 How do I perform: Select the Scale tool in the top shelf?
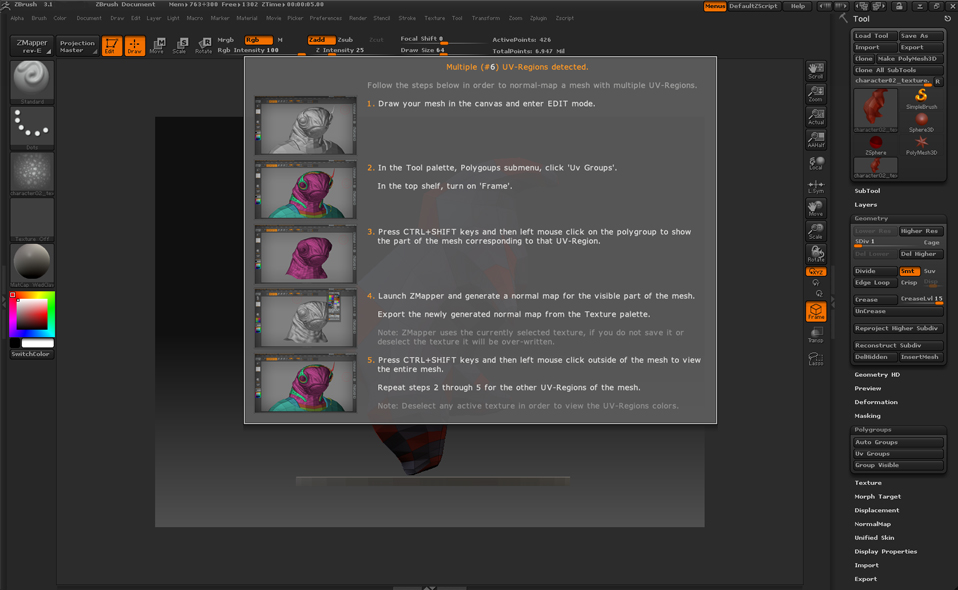(179, 45)
